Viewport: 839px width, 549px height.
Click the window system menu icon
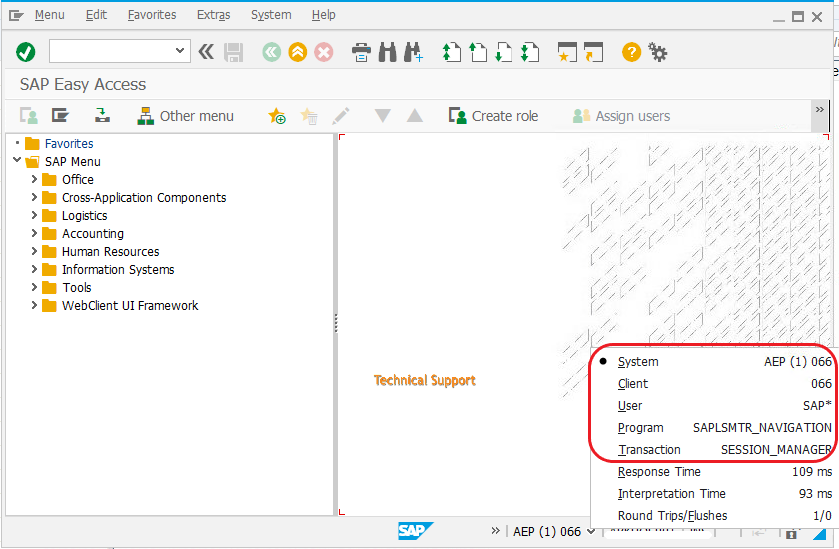click(17, 16)
